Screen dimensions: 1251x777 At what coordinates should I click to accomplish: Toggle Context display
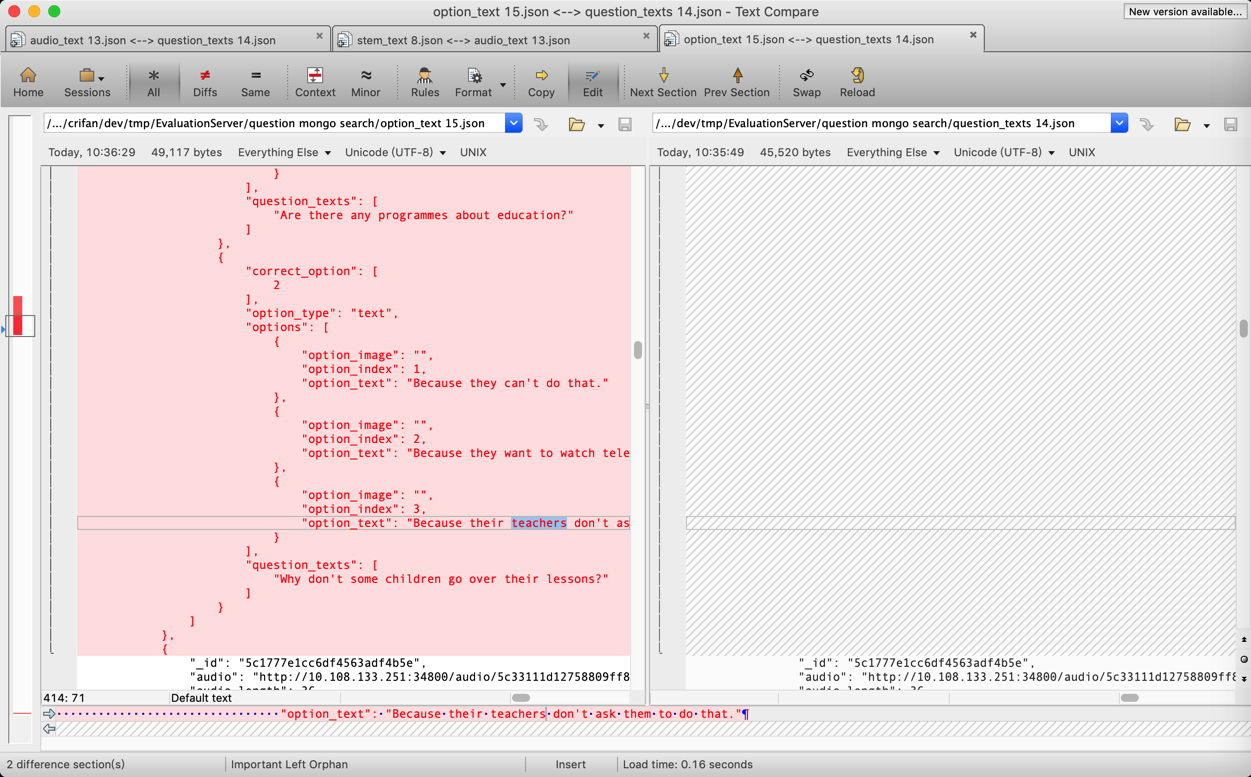(315, 82)
